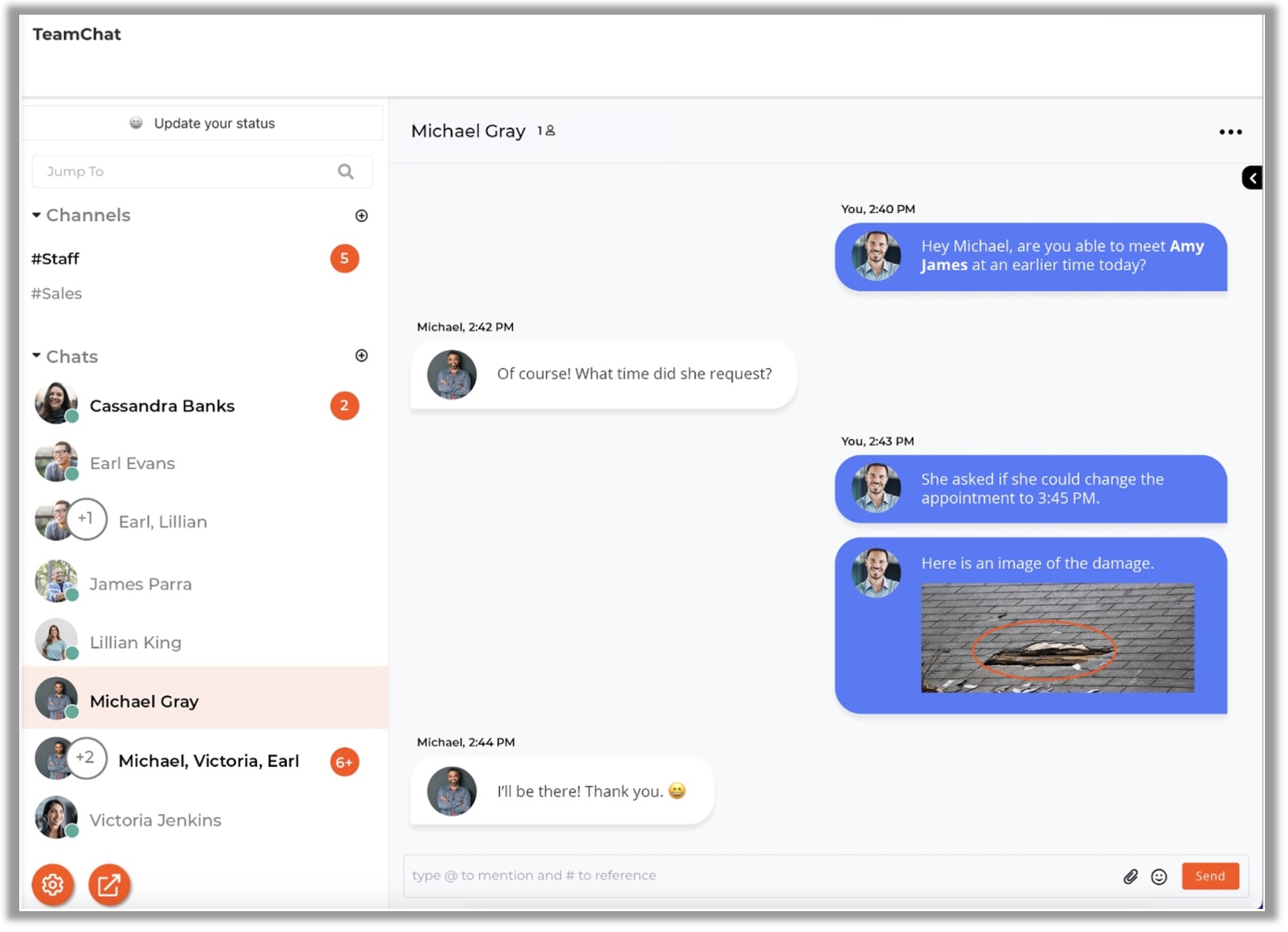Click the 'Channels' section heading
The height and width of the screenshot is (932, 1288).
[88, 215]
